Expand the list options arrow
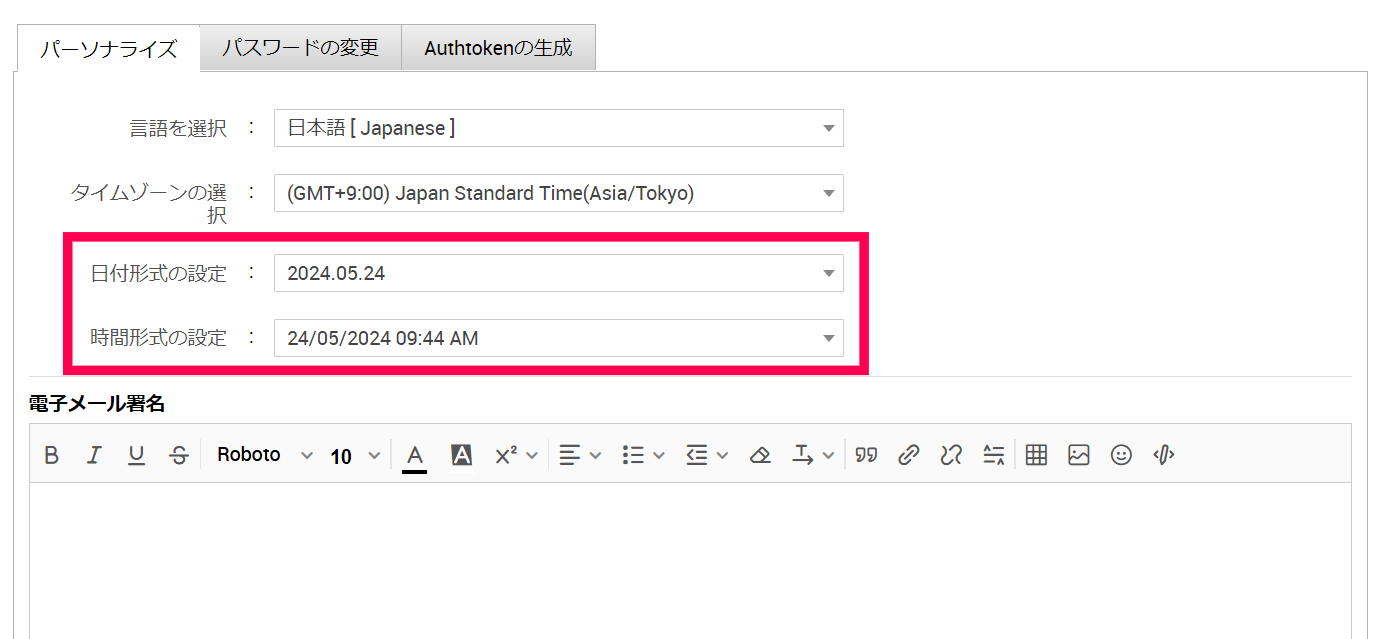 pos(659,455)
